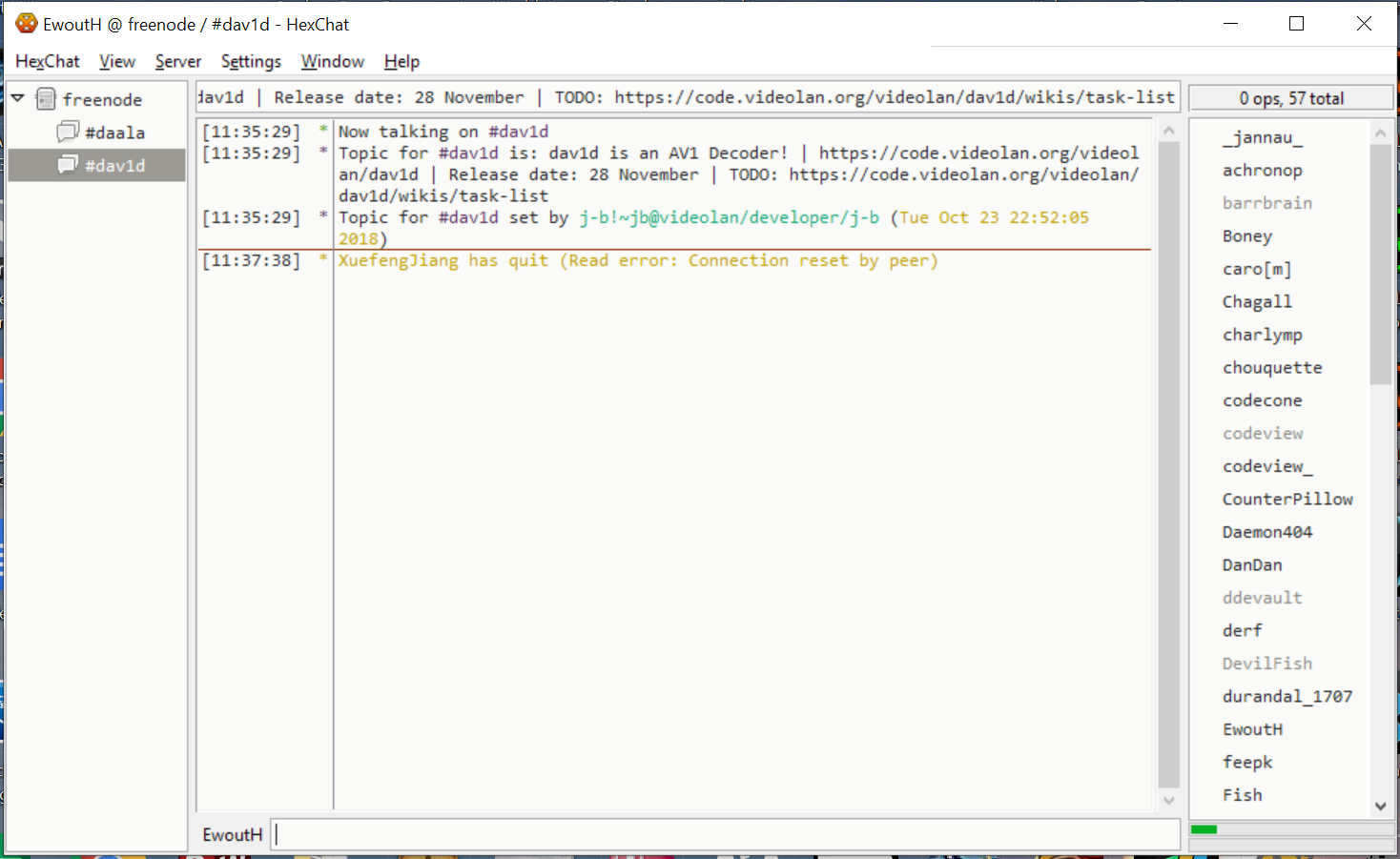Open the Window menu

[x=332, y=61]
